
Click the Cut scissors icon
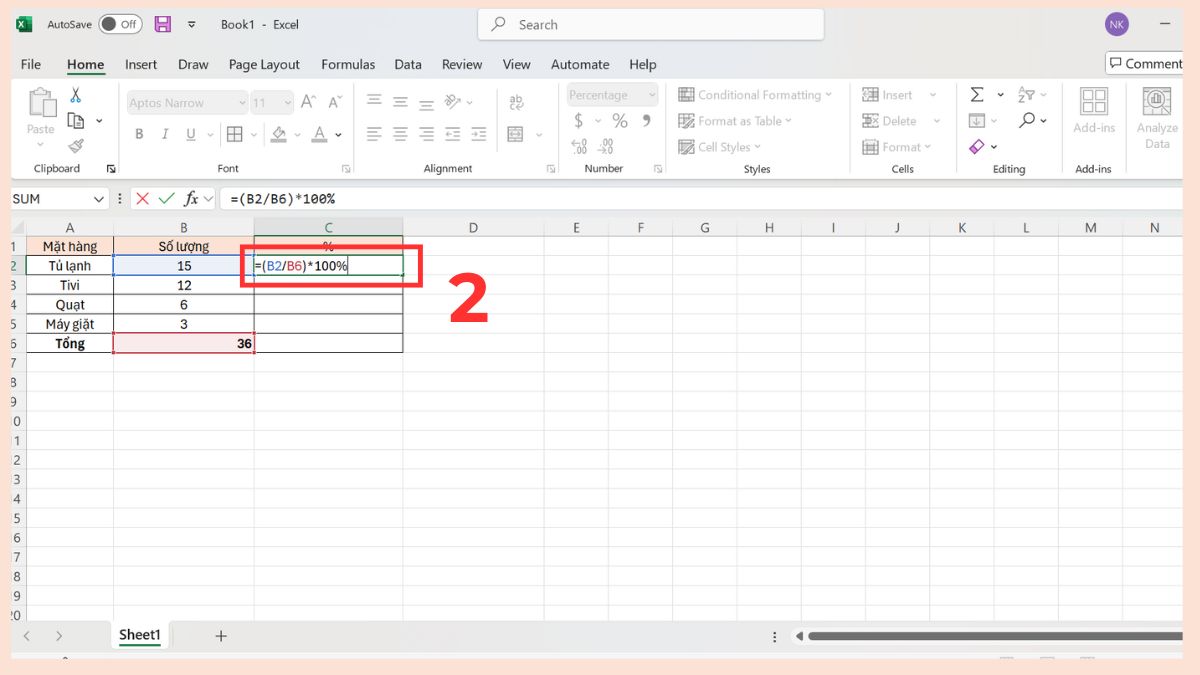(75, 93)
